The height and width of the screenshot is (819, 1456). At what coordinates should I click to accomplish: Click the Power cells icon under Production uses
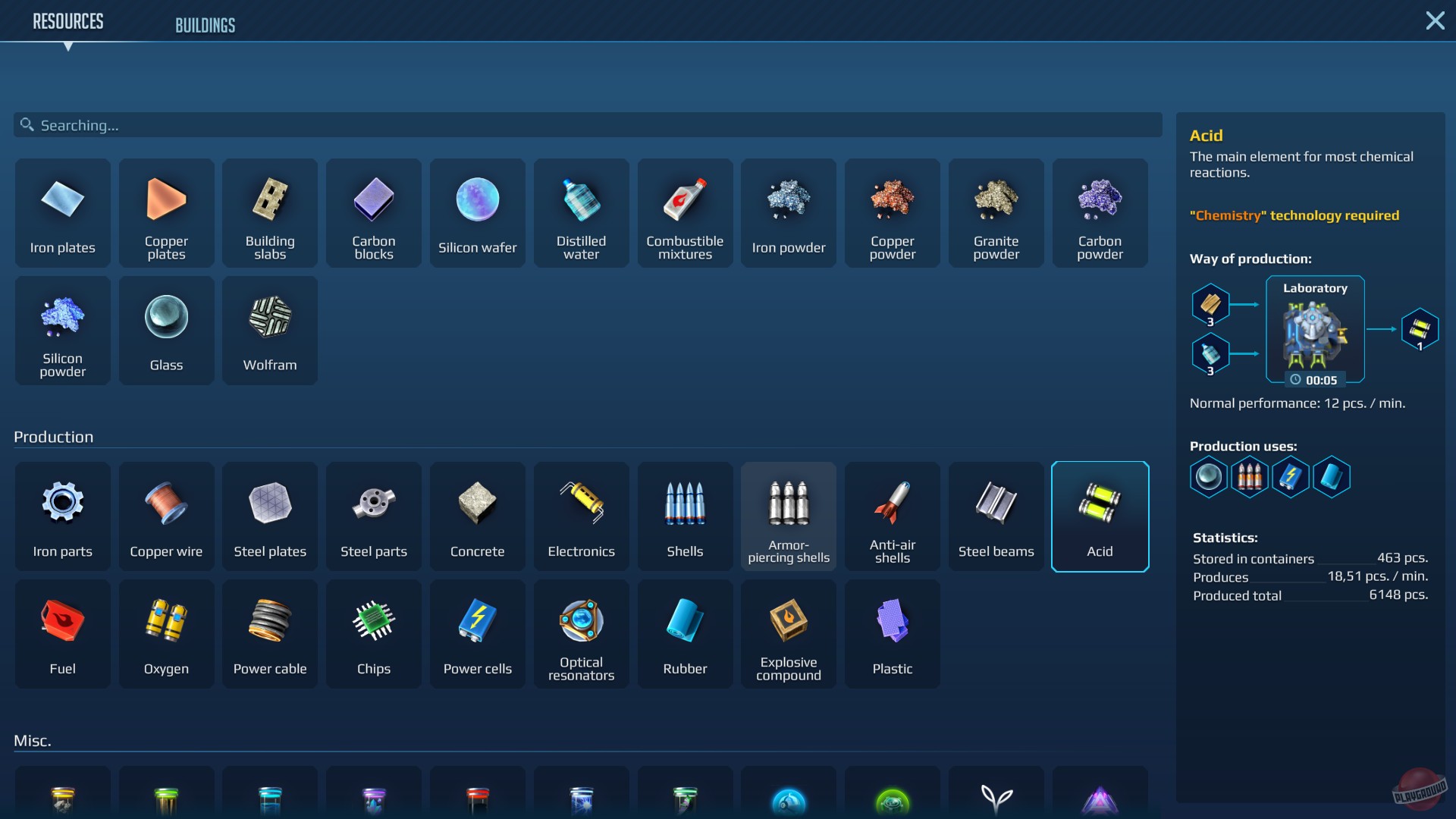(x=1291, y=477)
